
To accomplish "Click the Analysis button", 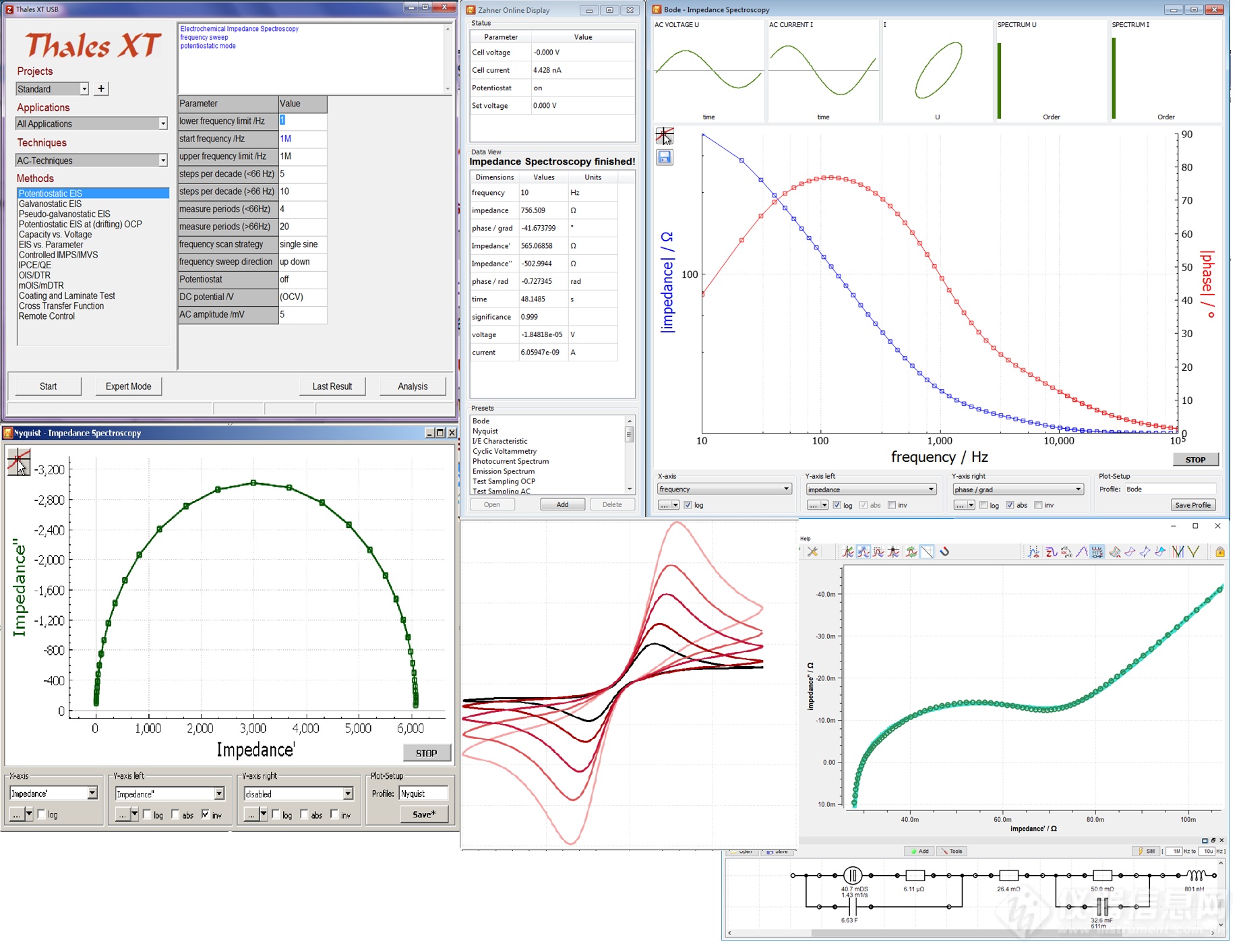I will (x=413, y=386).
